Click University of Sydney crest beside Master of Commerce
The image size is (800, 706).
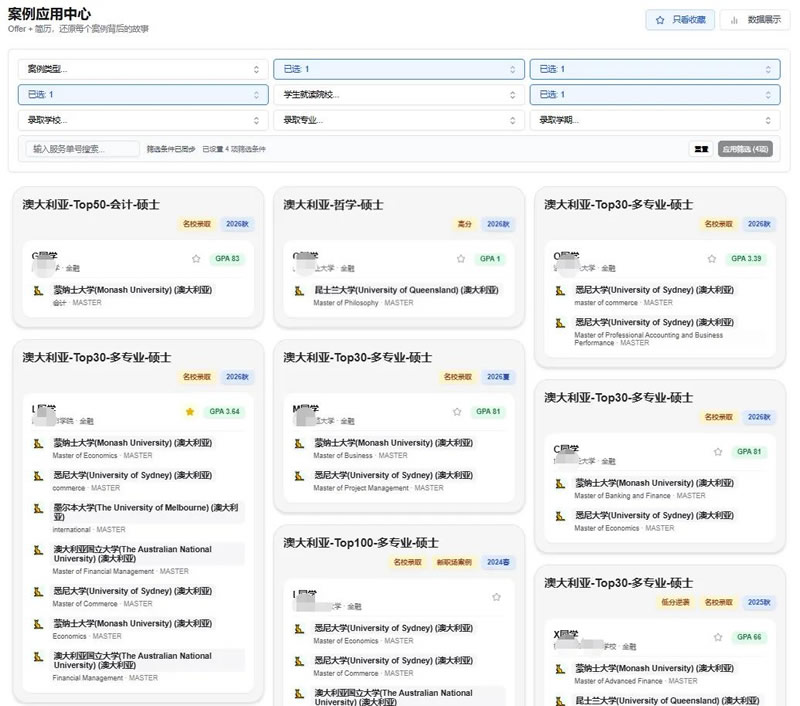(560, 289)
